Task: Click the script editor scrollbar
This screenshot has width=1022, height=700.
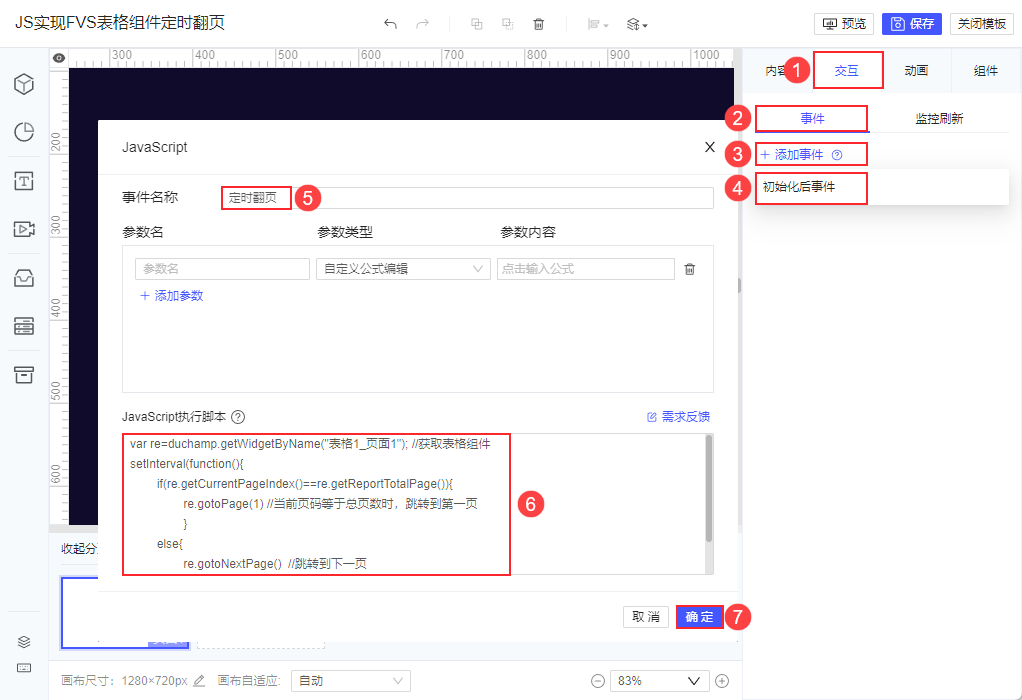Action: [709, 489]
